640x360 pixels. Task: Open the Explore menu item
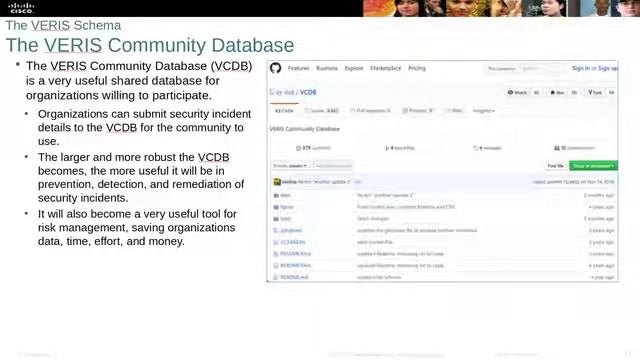pyautogui.click(x=354, y=68)
